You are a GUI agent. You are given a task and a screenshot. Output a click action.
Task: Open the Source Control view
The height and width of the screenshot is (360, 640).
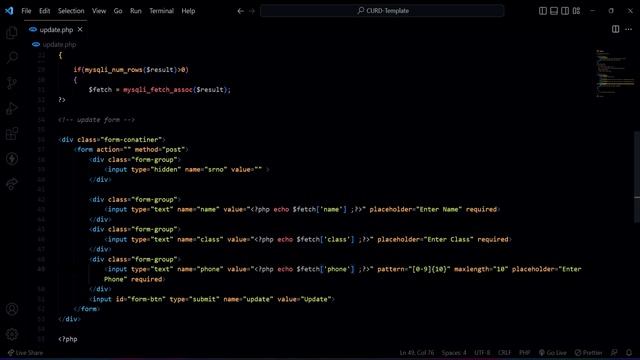point(12,83)
